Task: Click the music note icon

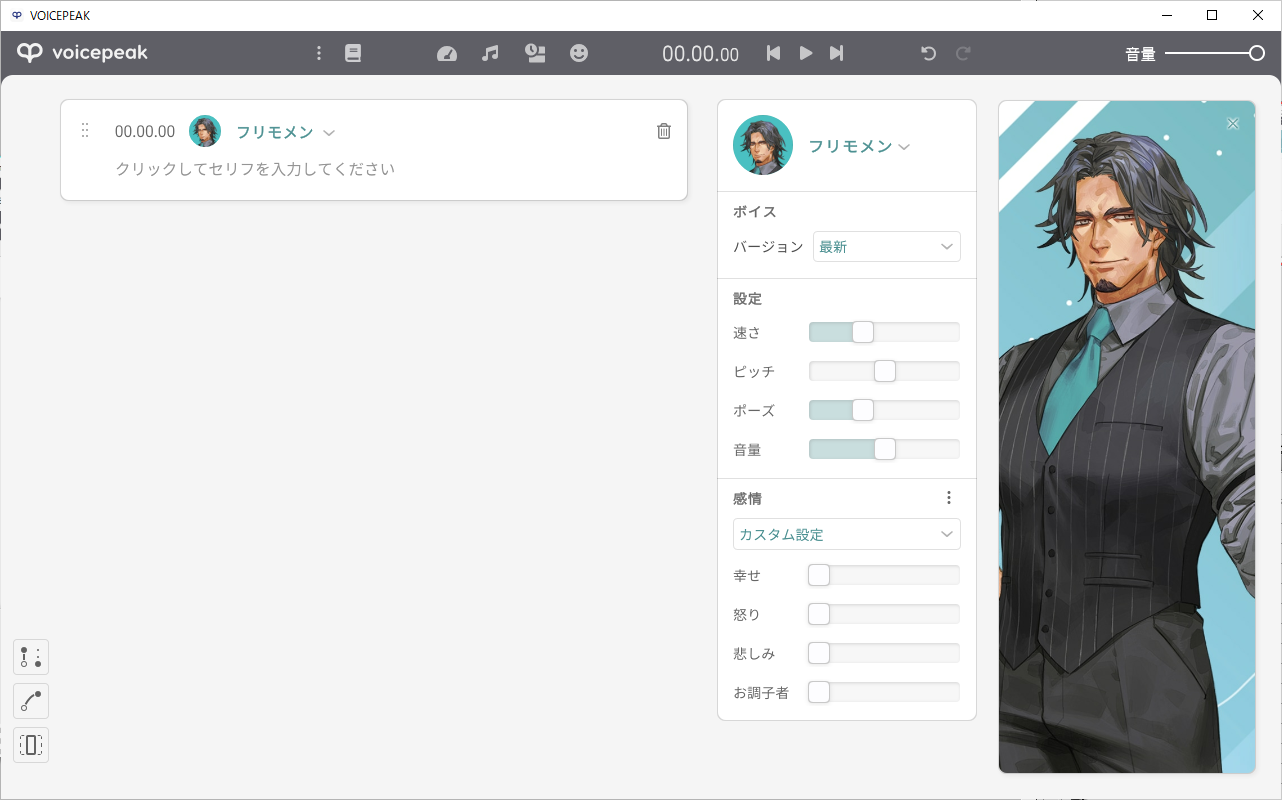Action: click(x=490, y=53)
